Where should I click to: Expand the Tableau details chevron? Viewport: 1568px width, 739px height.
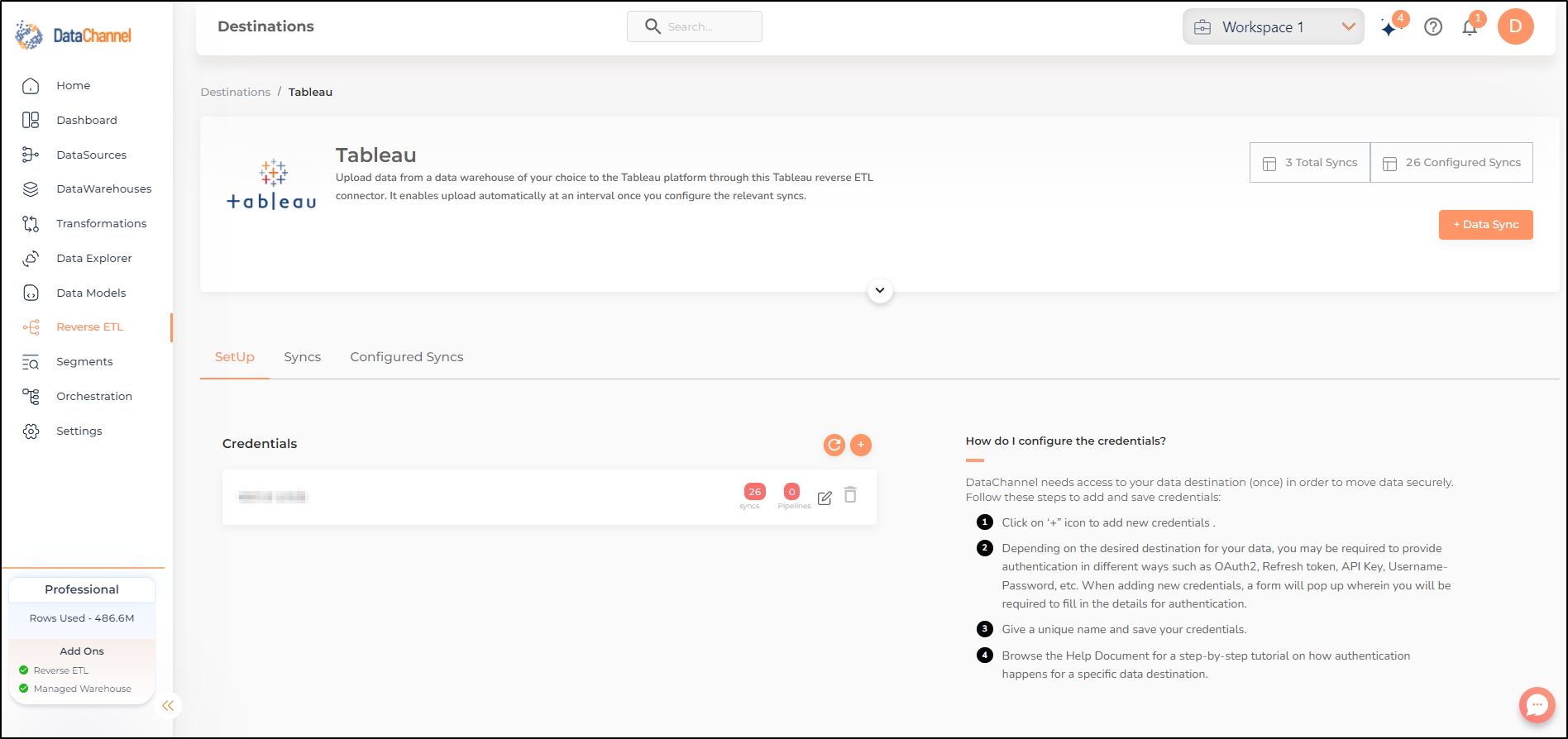click(880, 290)
